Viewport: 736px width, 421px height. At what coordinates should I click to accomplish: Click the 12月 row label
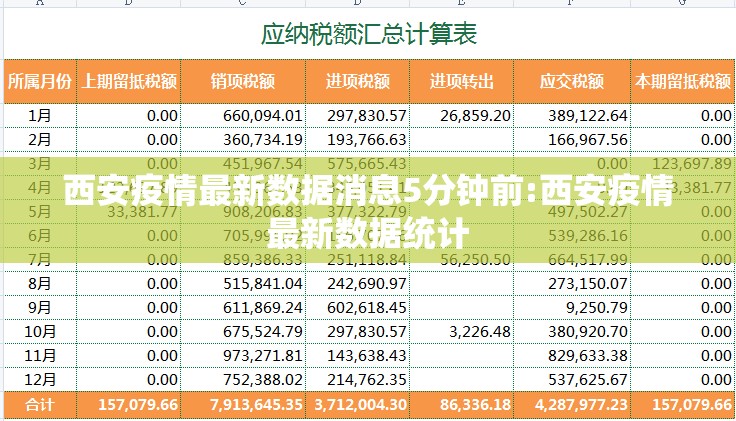(40, 379)
